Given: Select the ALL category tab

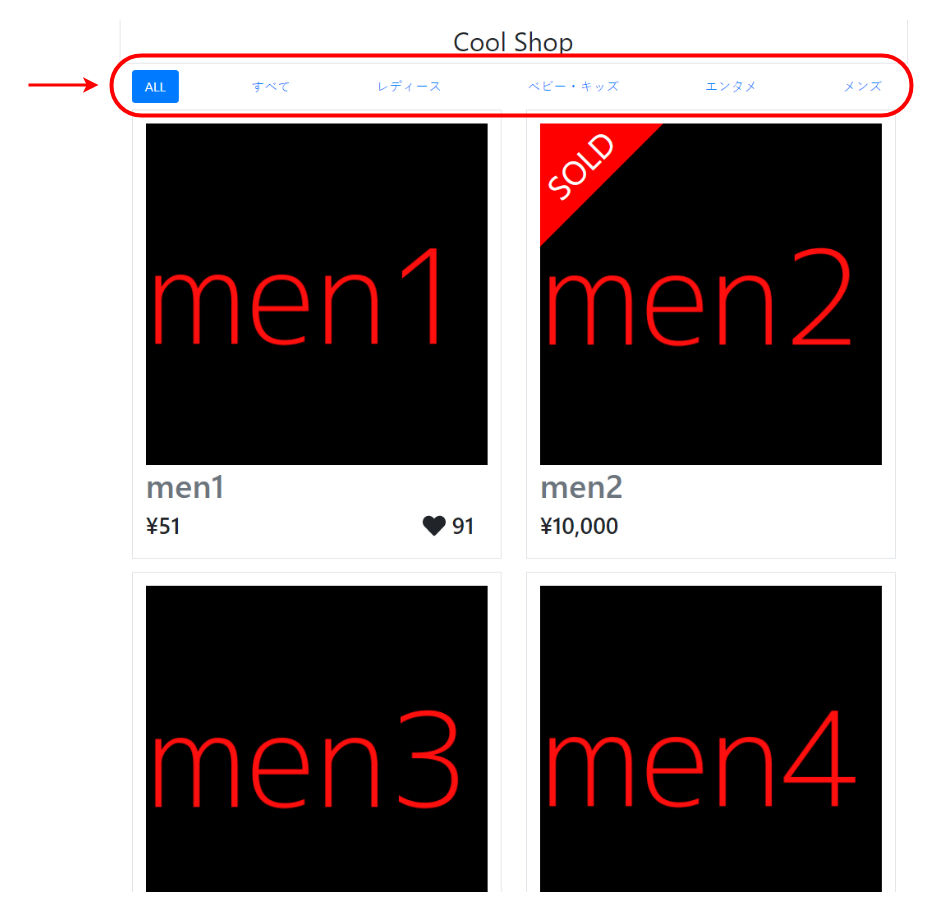Looking at the screenshot, I should click(155, 86).
